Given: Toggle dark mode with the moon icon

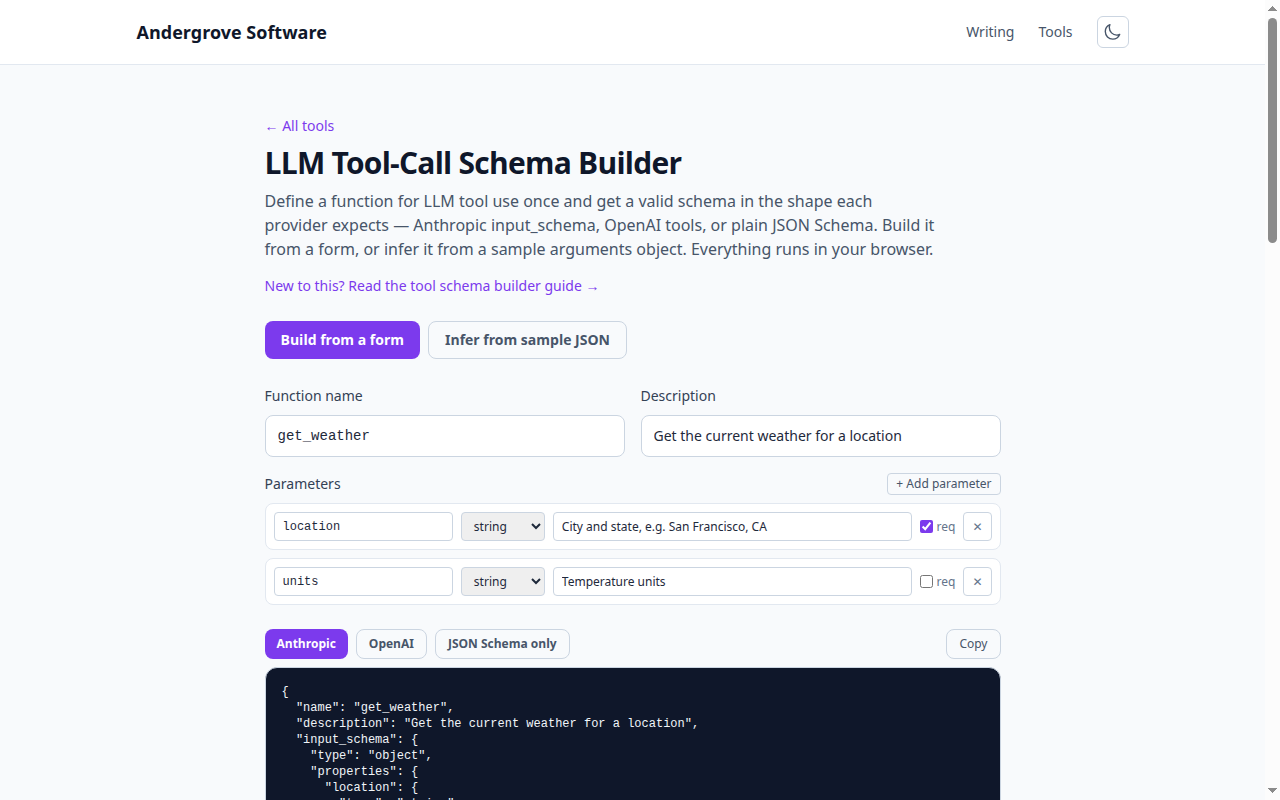Looking at the screenshot, I should tap(1113, 32).
